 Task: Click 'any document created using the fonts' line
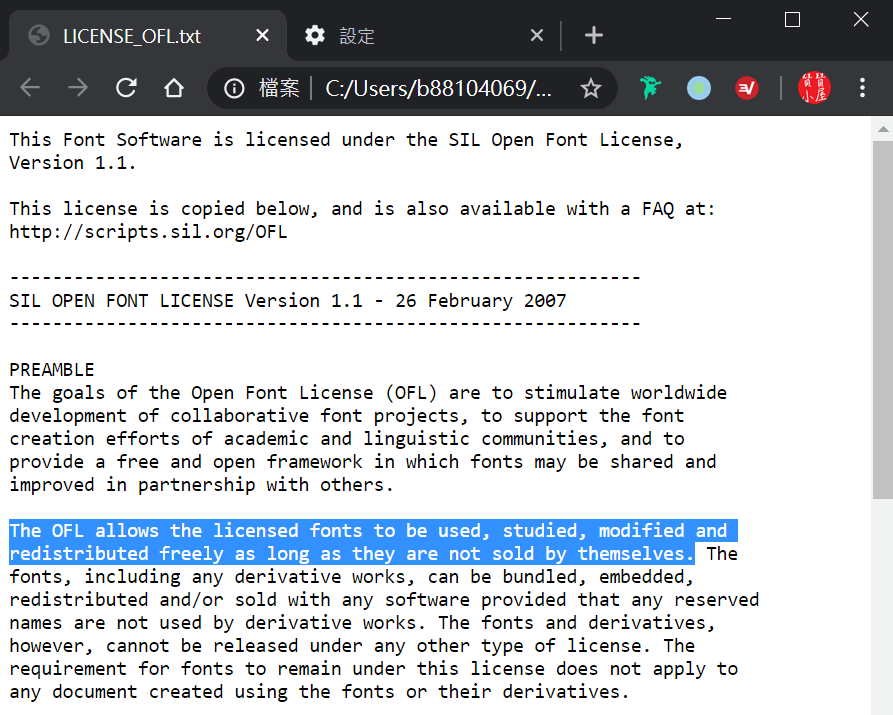click(x=319, y=692)
